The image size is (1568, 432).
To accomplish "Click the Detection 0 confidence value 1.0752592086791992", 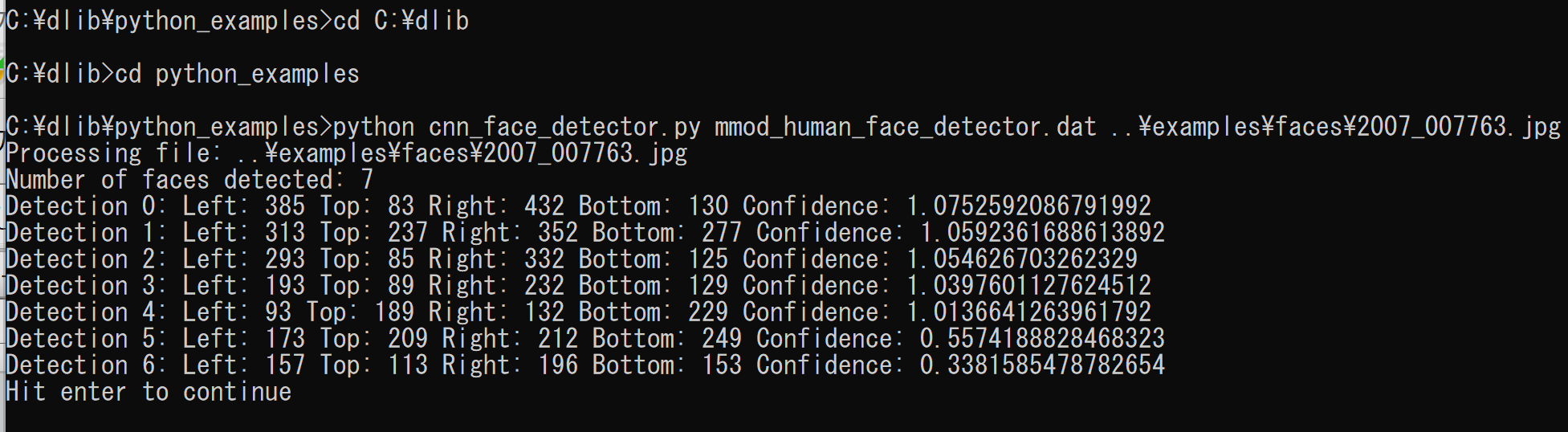I will (x=1028, y=206).
